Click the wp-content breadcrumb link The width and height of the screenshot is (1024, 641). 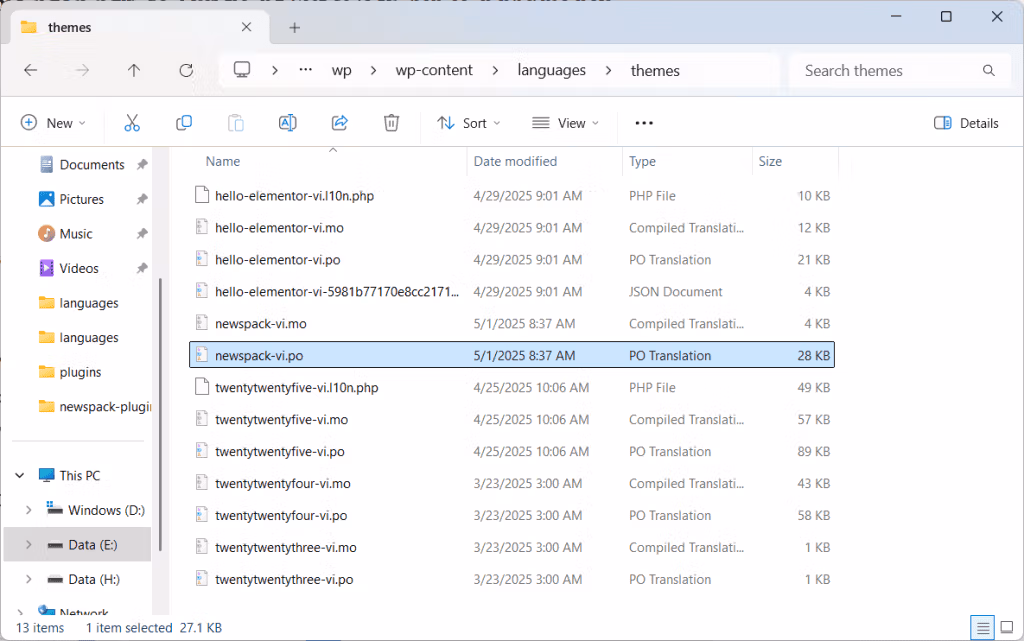(434, 71)
